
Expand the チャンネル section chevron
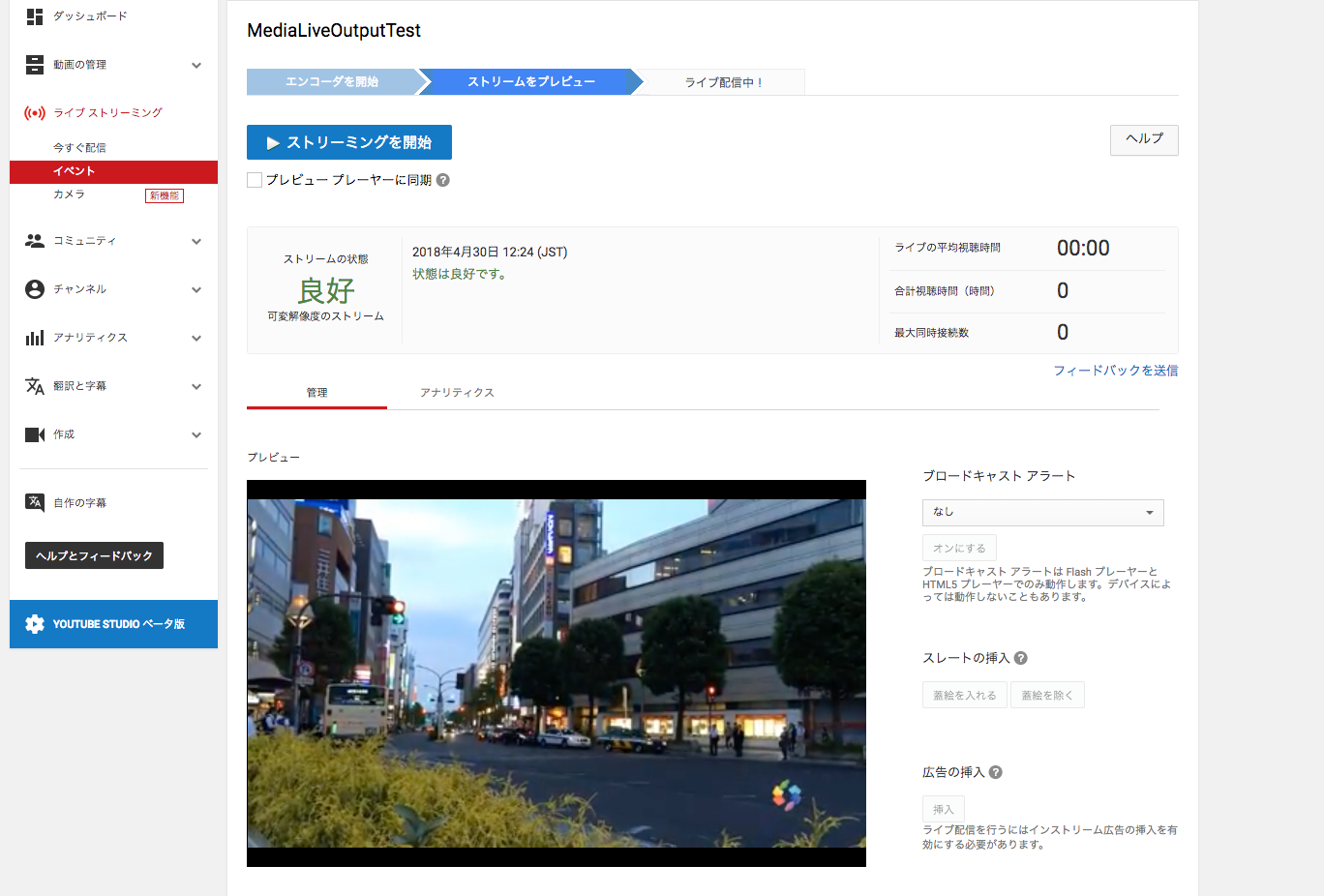coord(196,290)
